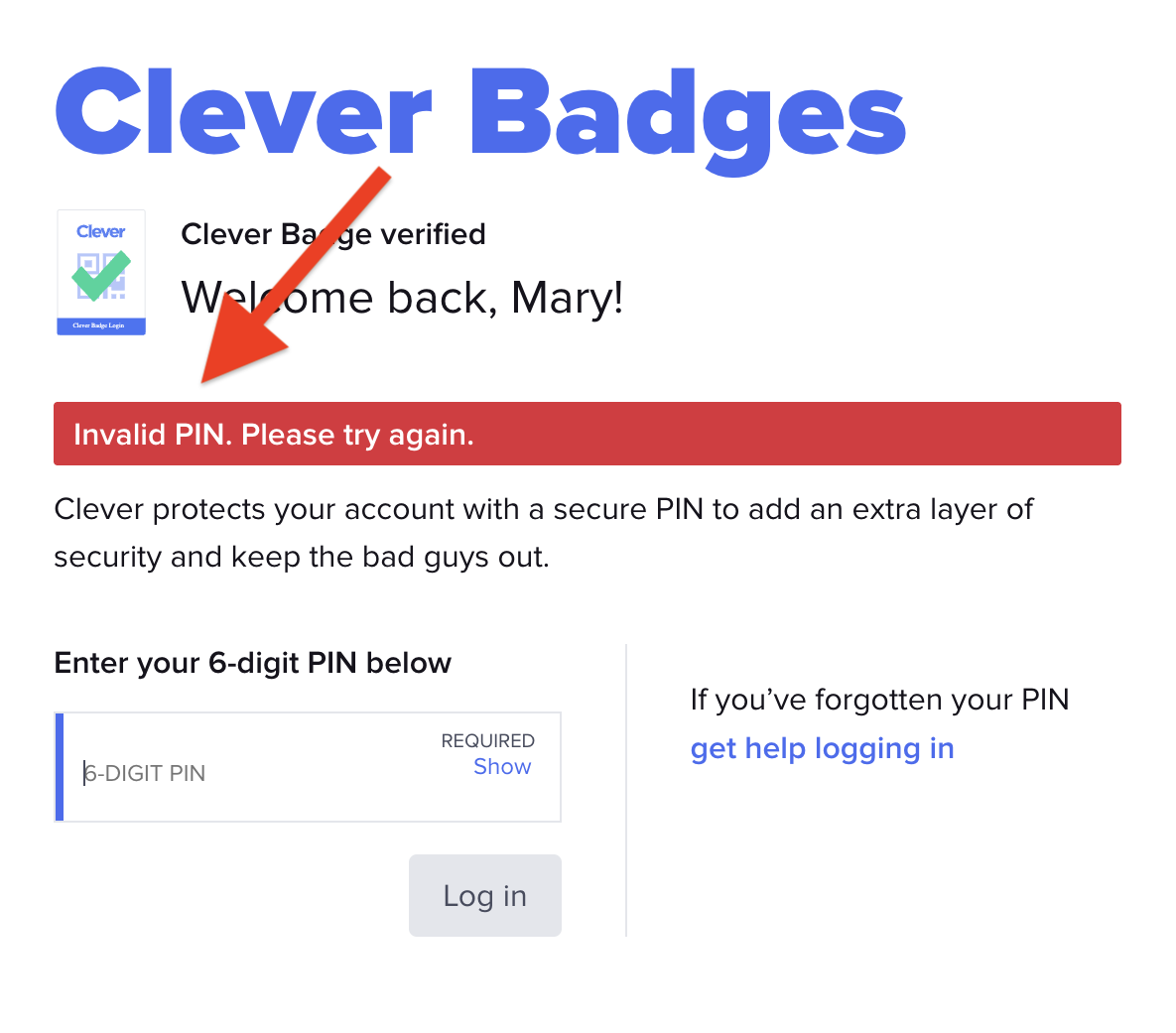Open the get help logging in link
This screenshot has width=1176, height=1033.
pyautogui.click(x=822, y=747)
